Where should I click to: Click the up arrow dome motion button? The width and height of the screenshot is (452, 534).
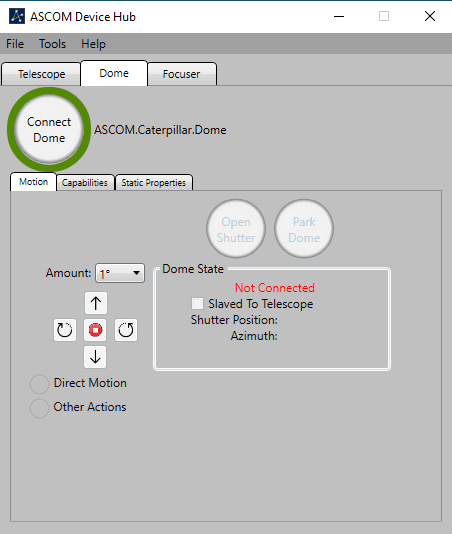(96, 303)
